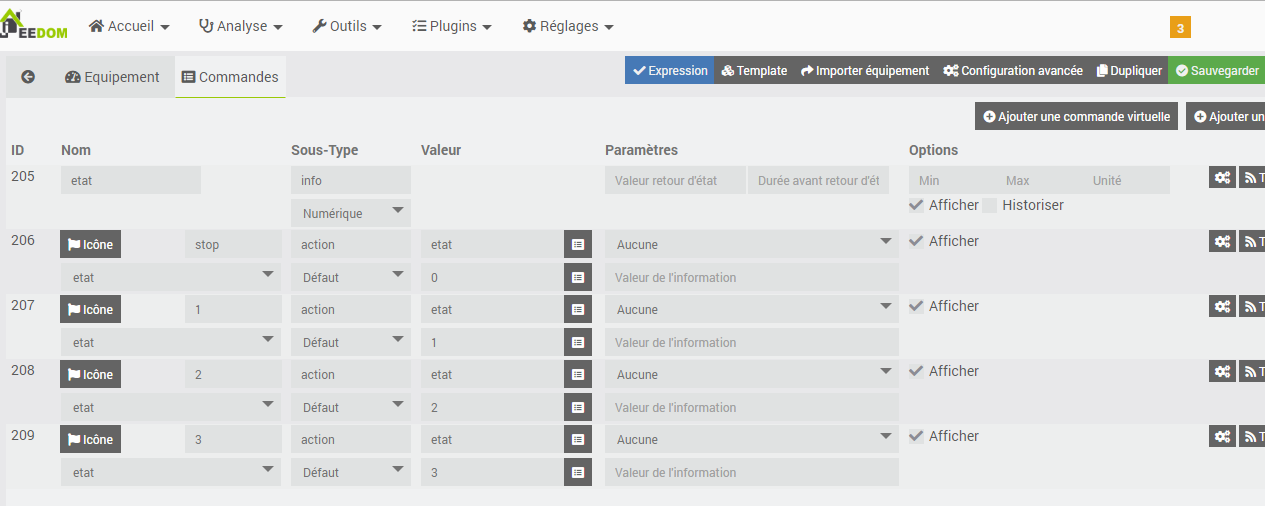Image resolution: width=1265 pixels, height=506 pixels.
Task: Open gear settings for command 208
Action: point(1222,372)
